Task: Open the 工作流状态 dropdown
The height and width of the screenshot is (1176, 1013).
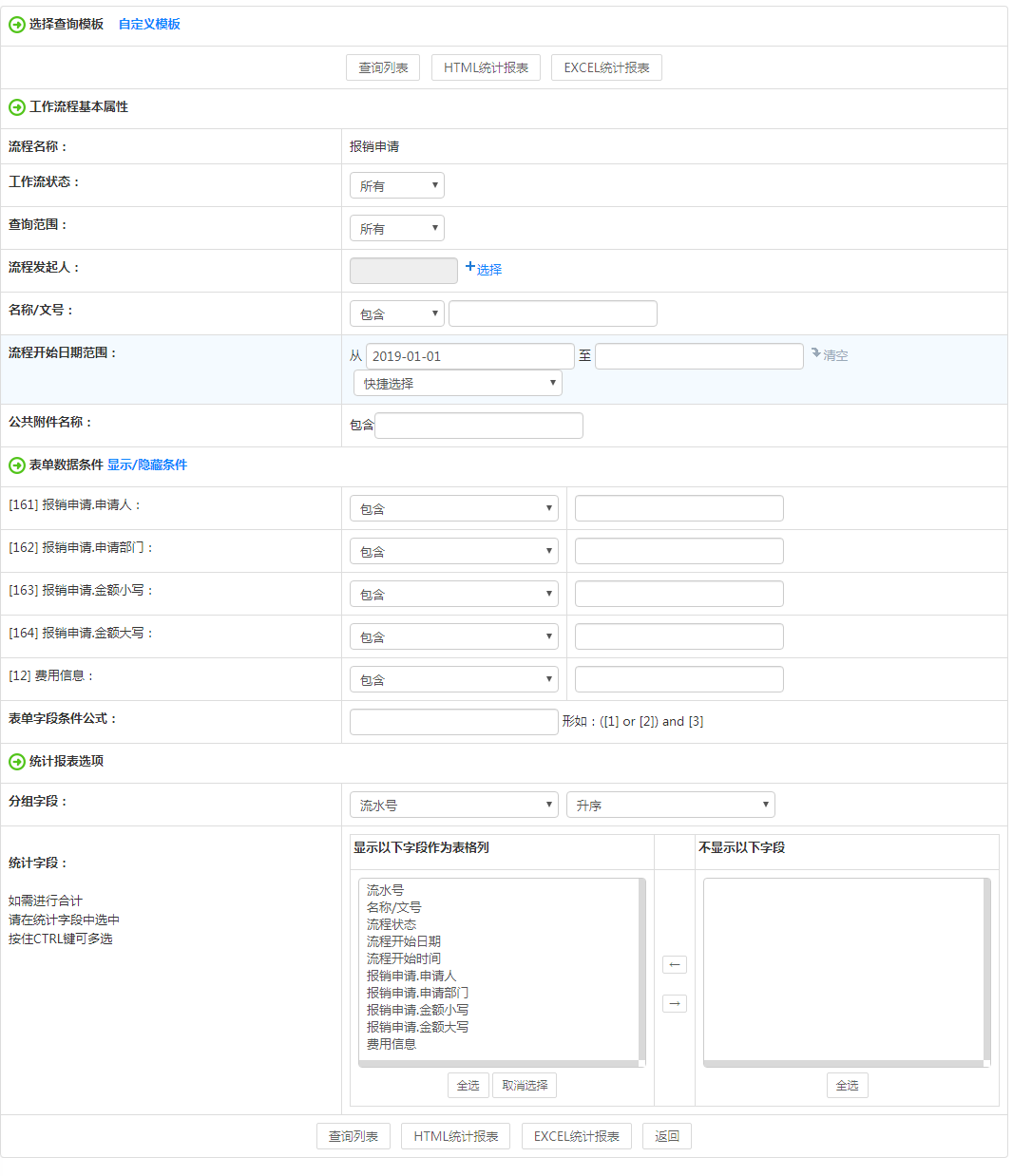Action: [x=396, y=186]
